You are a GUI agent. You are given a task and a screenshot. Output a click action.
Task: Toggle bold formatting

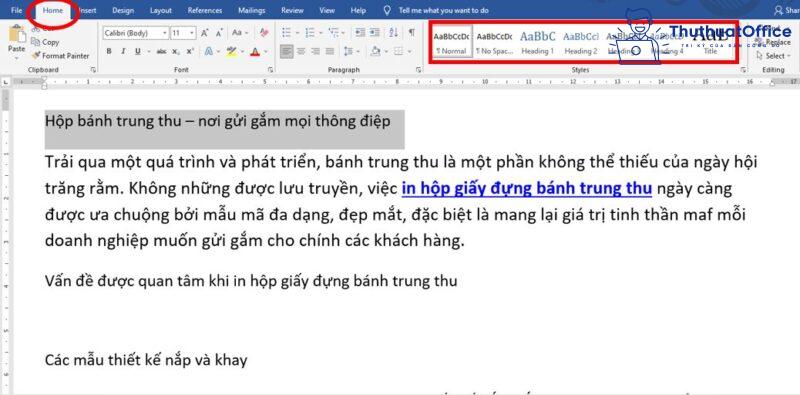[109, 52]
